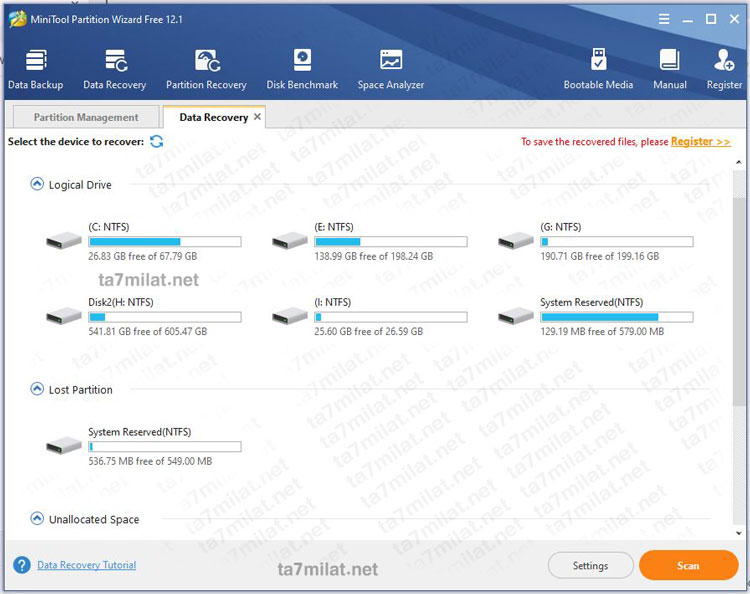Collapse the Unallocated Space section

(37, 518)
